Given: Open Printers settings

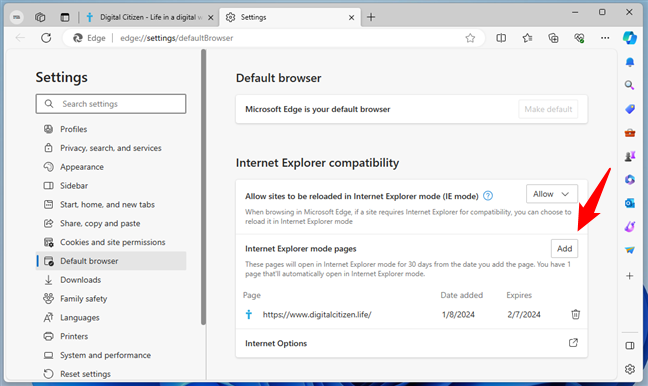Looking at the screenshot, I should click(111, 336).
